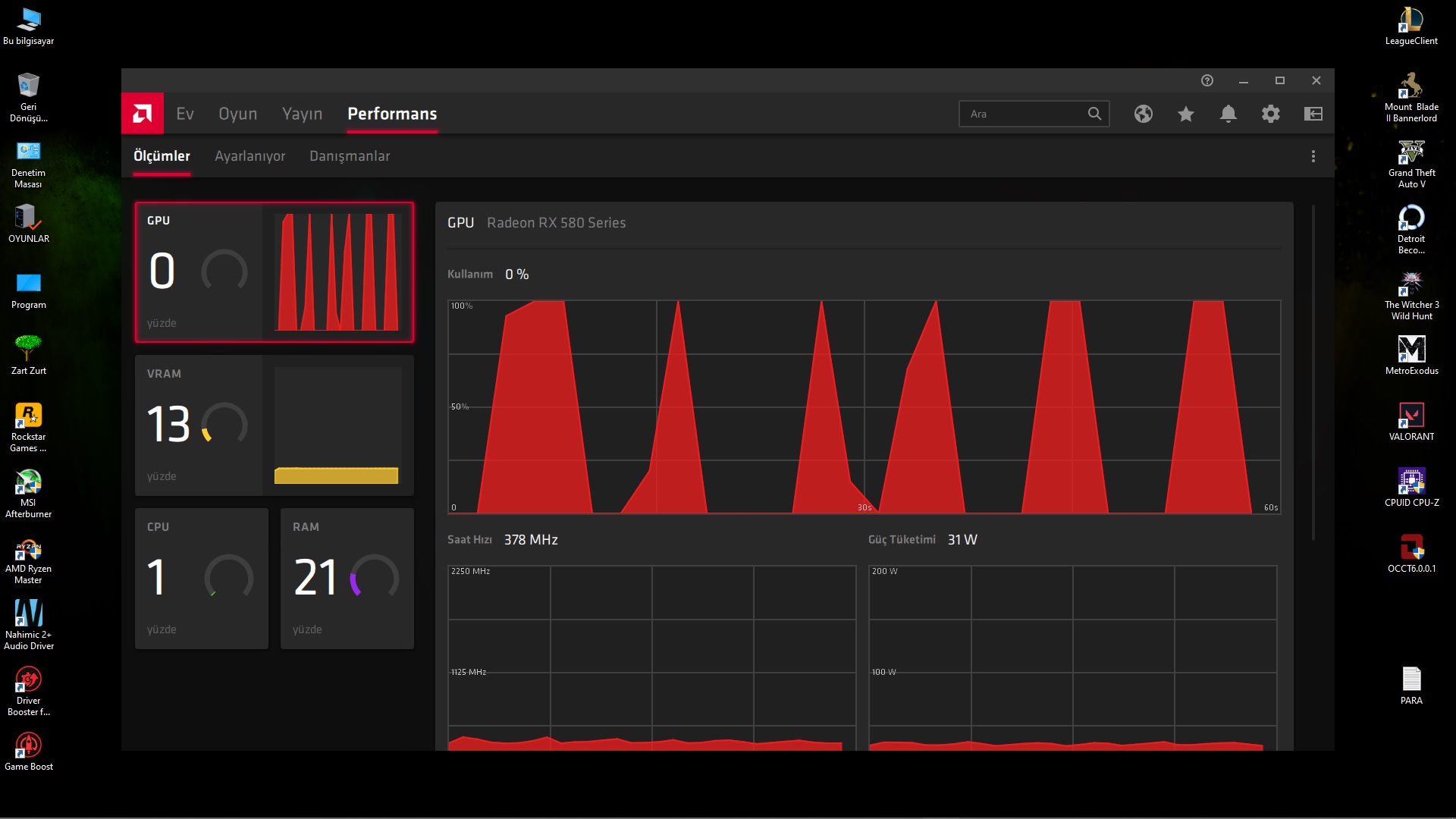Open Denetim Masası desktop icon
This screenshot has height=819, width=1456.
[x=29, y=164]
